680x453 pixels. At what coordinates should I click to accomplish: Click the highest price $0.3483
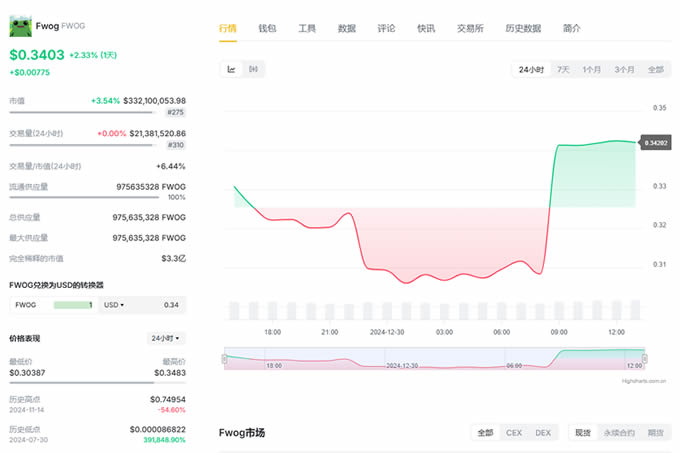pos(170,373)
